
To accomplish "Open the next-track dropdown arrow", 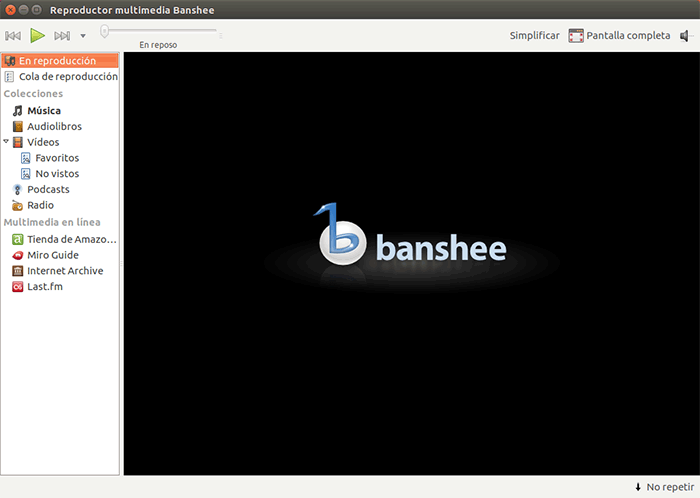I will click(83, 36).
